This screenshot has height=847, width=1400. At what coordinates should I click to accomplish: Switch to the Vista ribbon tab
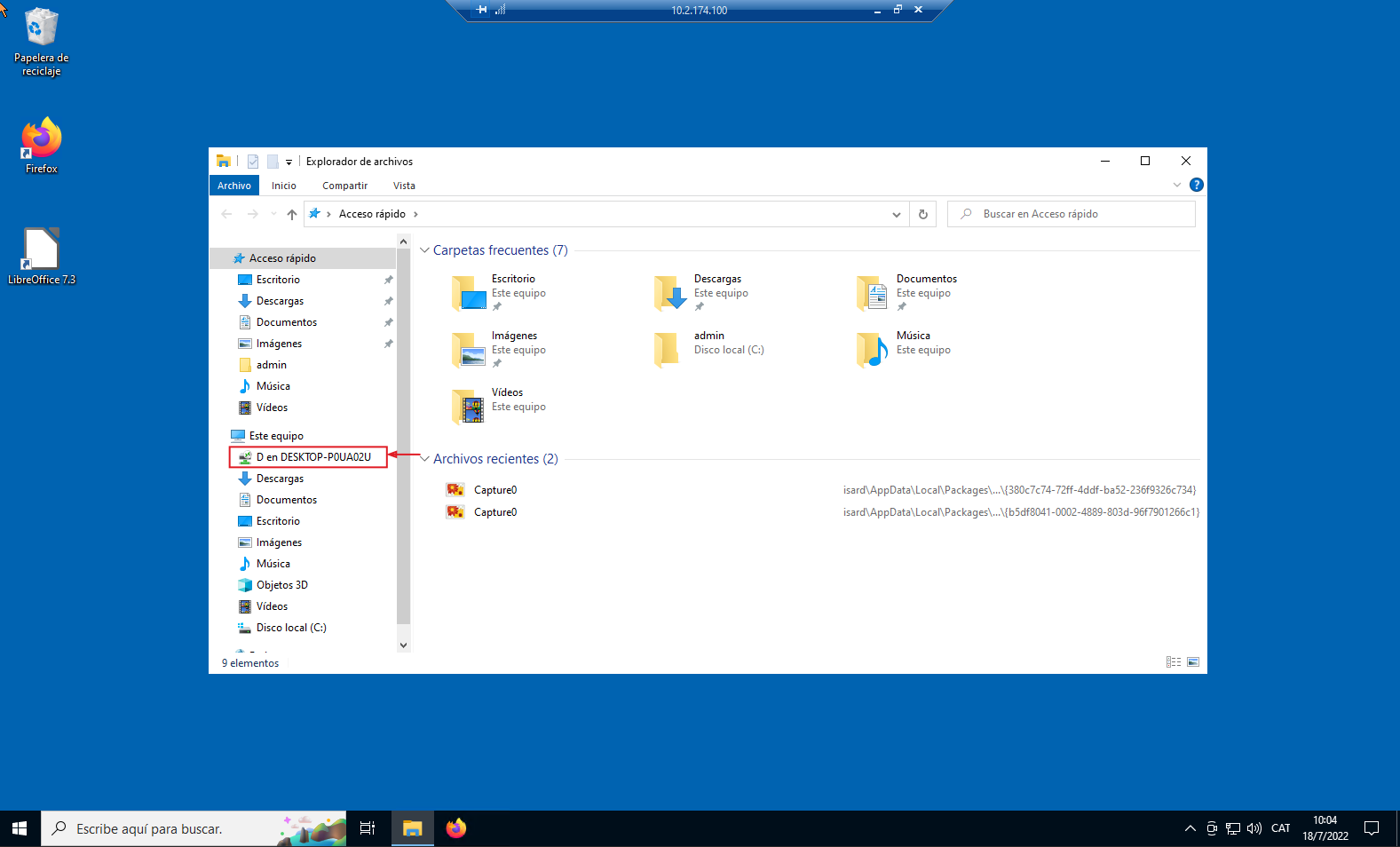click(404, 186)
